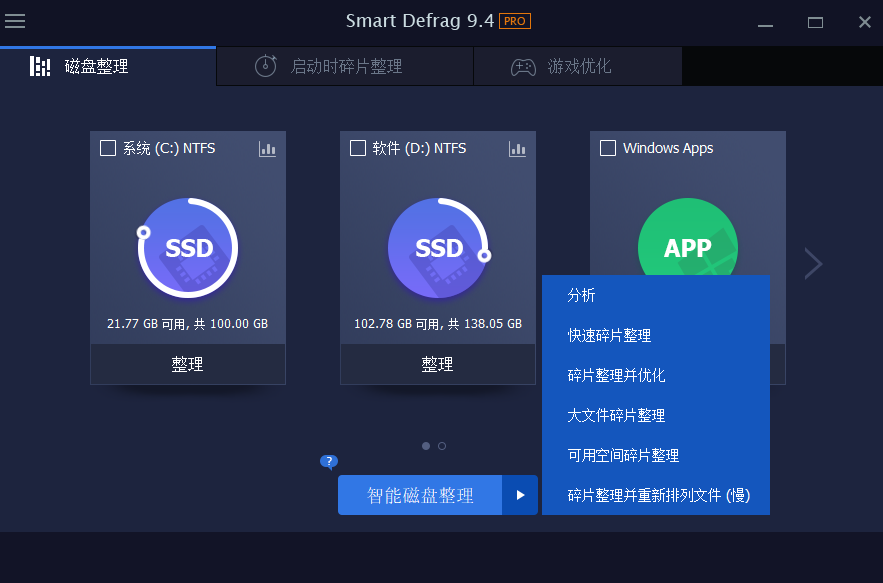
Task: Click 整理 under the C: drive
Action: [x=188, y=364]
